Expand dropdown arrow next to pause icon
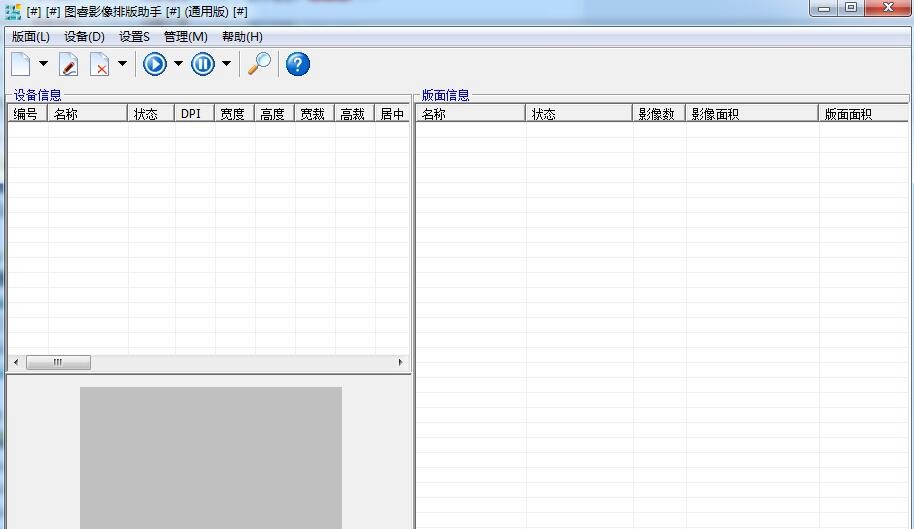914x529 pixels. pos(226,64)
